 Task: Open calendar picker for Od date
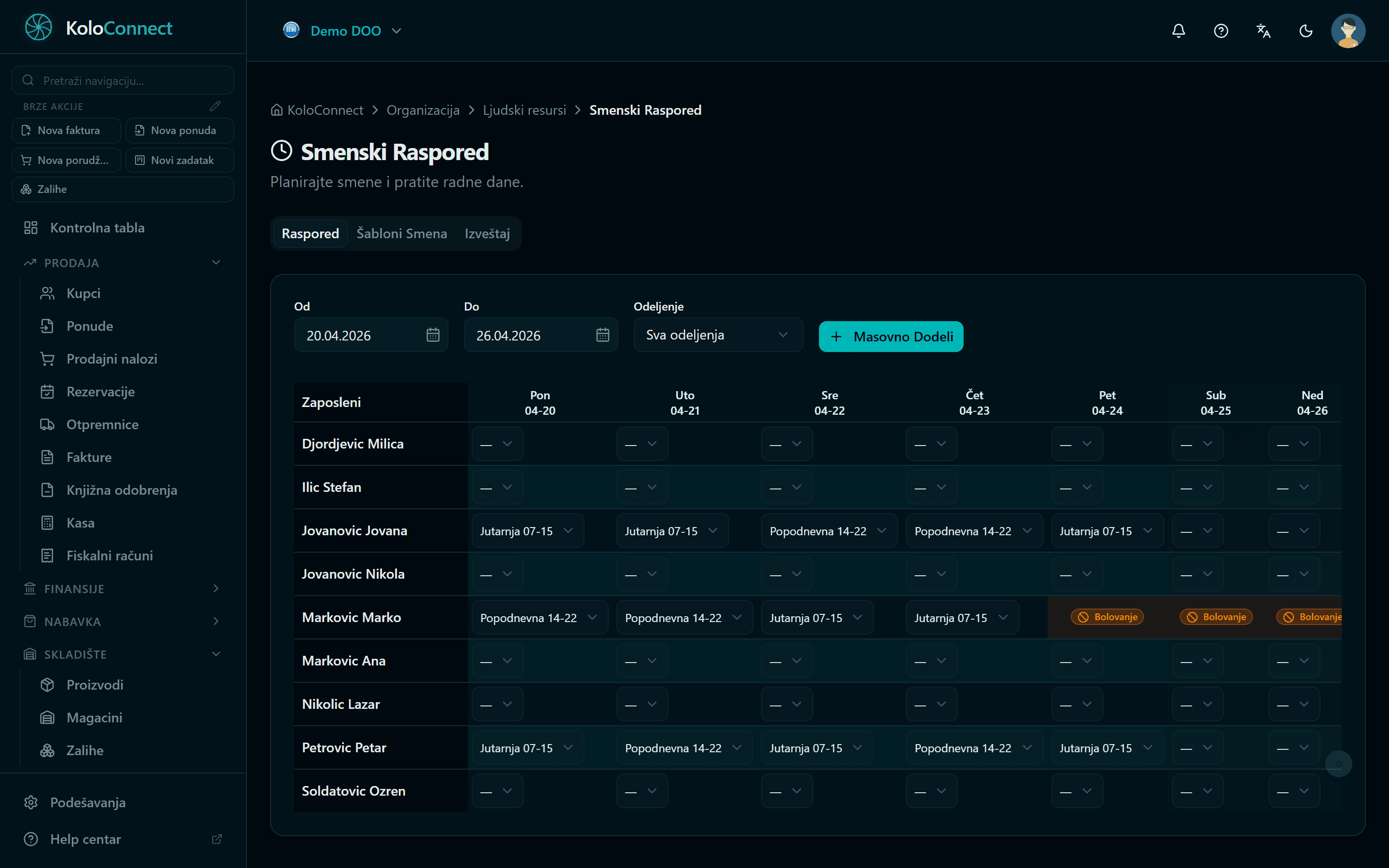(433, 335)
